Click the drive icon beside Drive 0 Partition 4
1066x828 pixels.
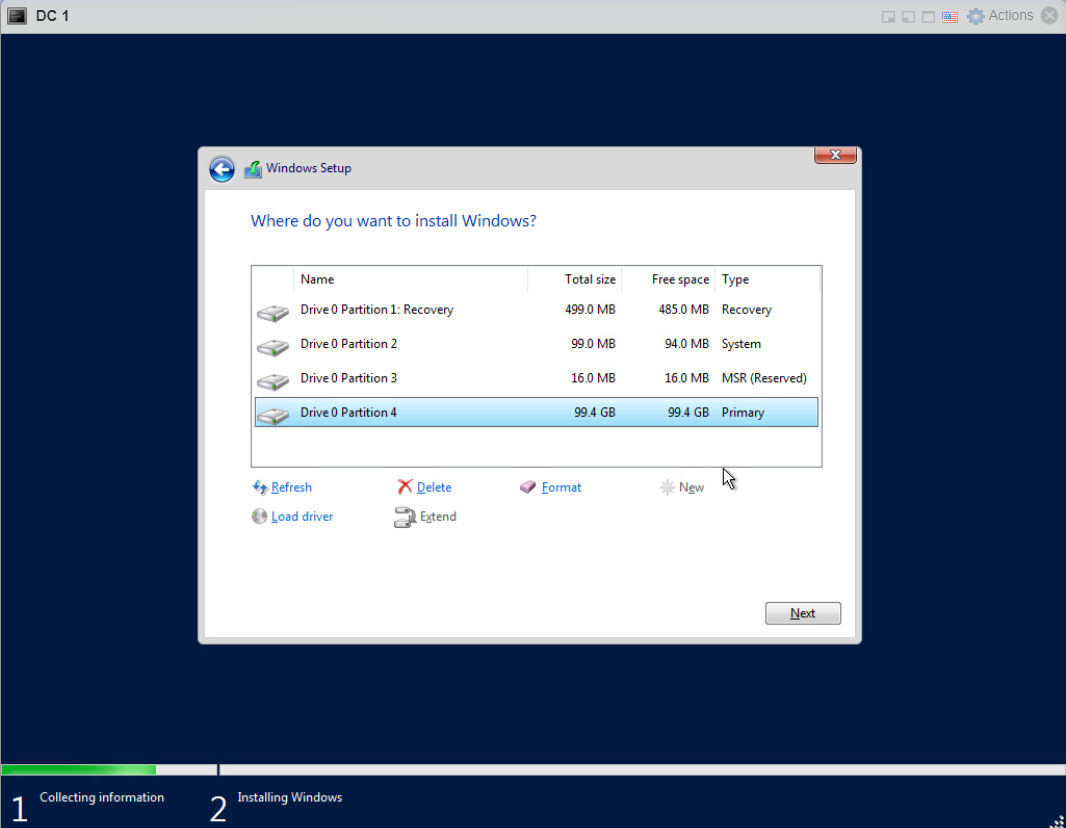273,415
